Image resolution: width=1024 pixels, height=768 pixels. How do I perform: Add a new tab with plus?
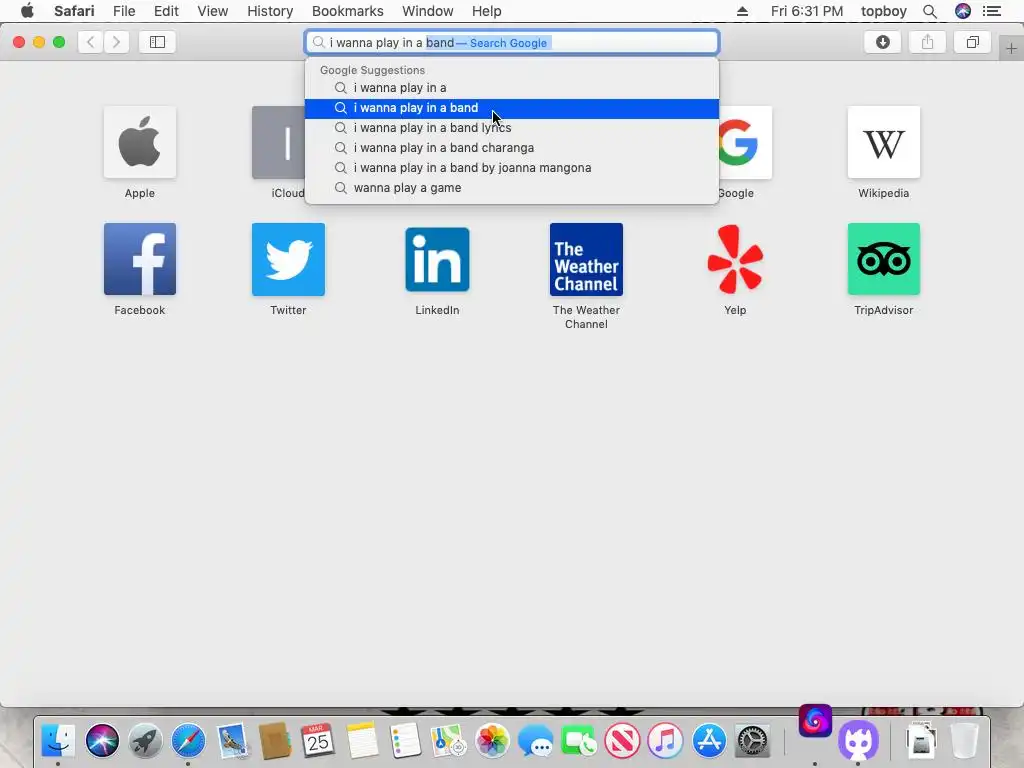pyautogui.click(x=1011, y=49)
